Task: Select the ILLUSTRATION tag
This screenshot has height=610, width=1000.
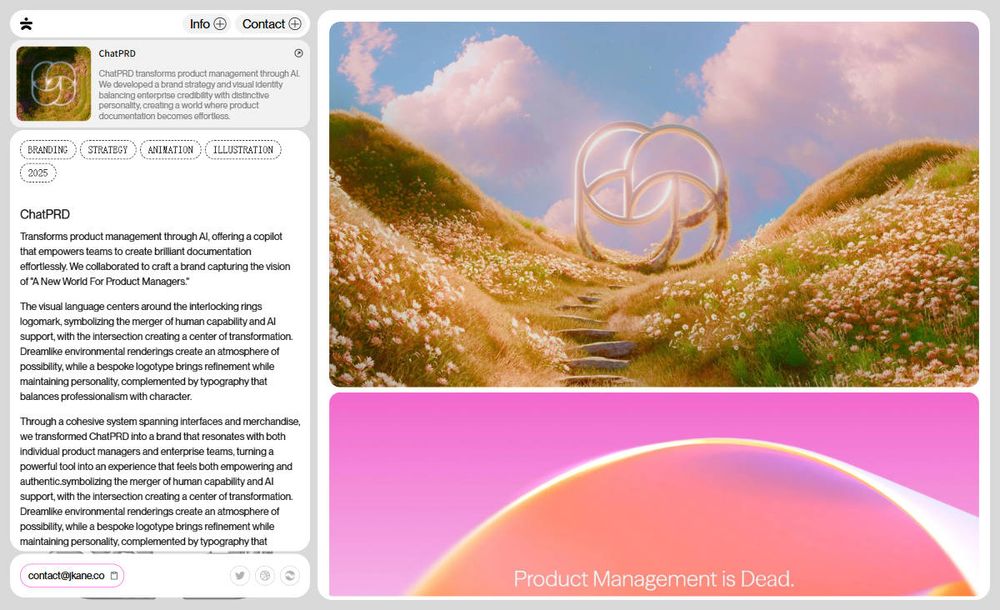Action: pos(243,150)
